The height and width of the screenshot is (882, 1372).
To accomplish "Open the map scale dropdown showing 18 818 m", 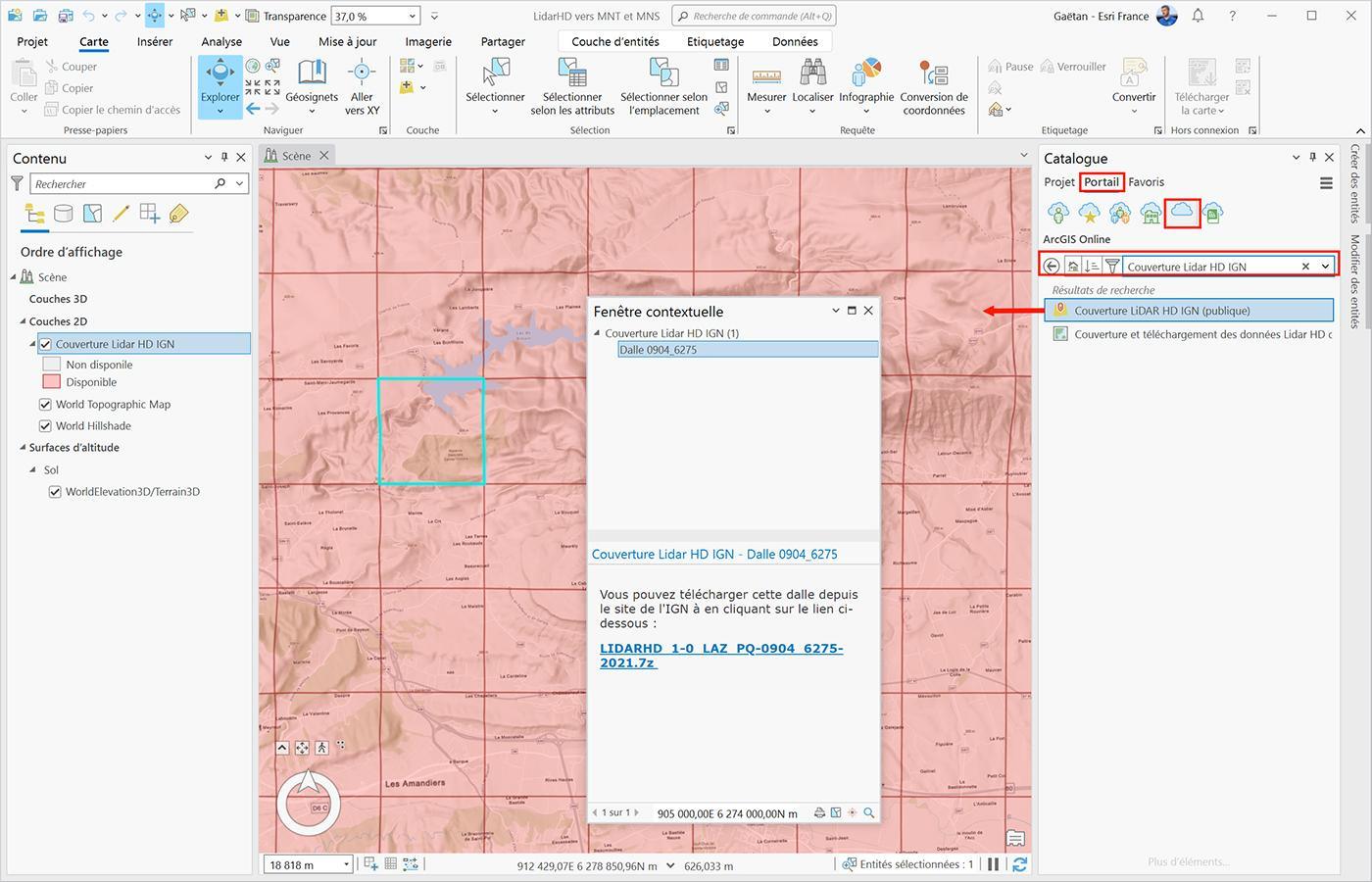I will (x=346, y=864).
